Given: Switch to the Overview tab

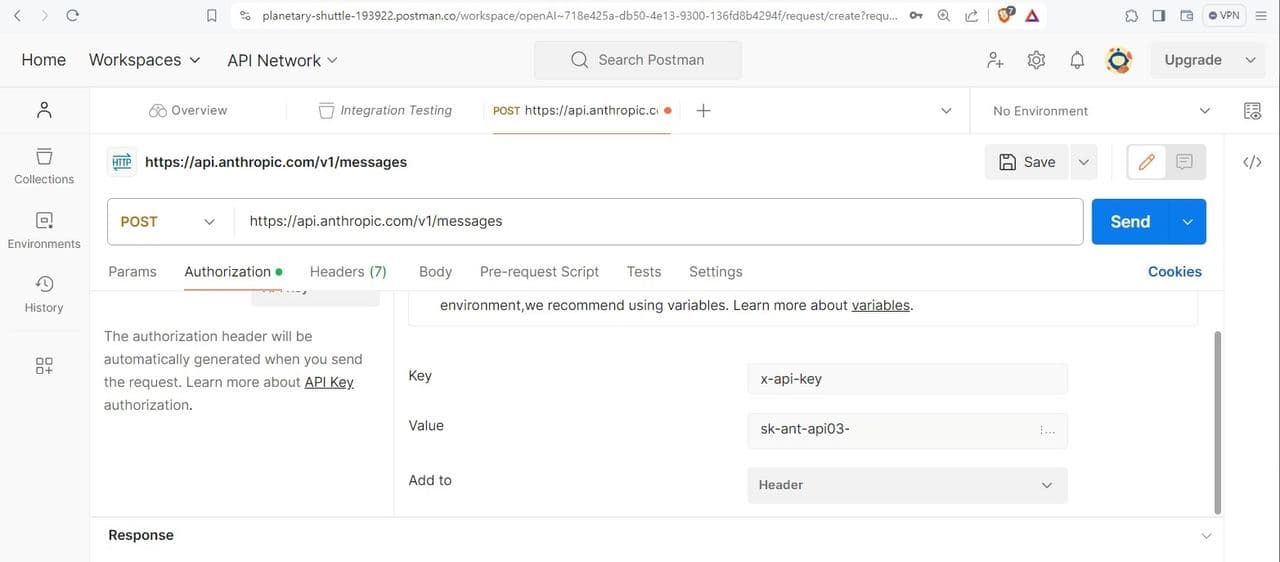Looking at the screenshot, I should click(188, 110).
